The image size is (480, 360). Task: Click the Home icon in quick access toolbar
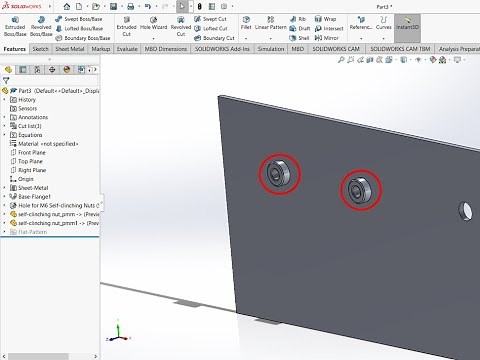pyautogui.click(x=67, y=6)
